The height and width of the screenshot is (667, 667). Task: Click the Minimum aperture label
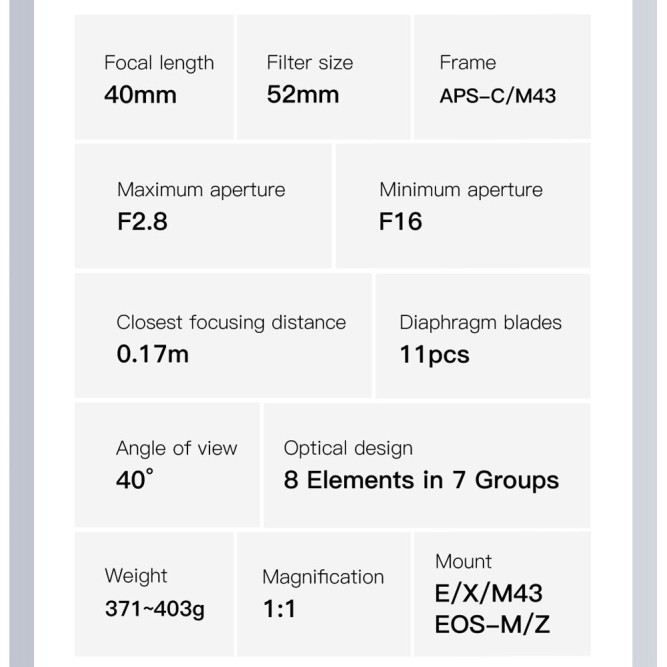click(461, 190)
